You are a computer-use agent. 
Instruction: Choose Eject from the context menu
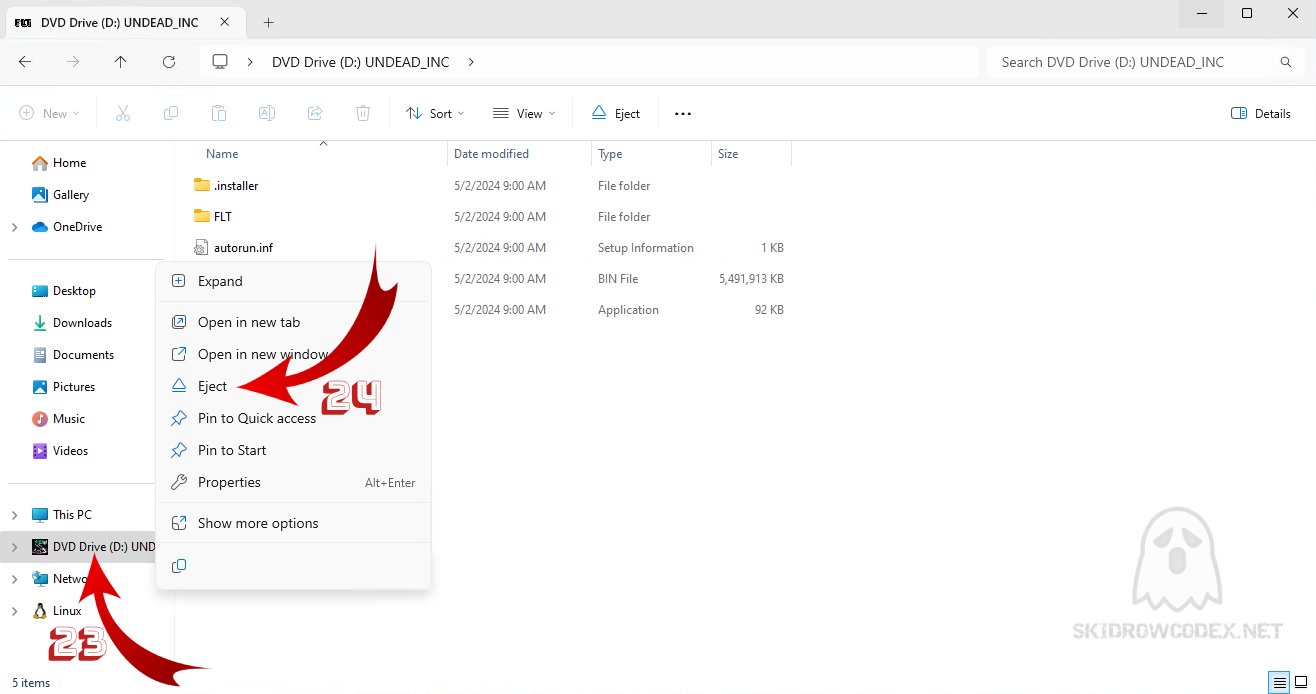[294, 386]
